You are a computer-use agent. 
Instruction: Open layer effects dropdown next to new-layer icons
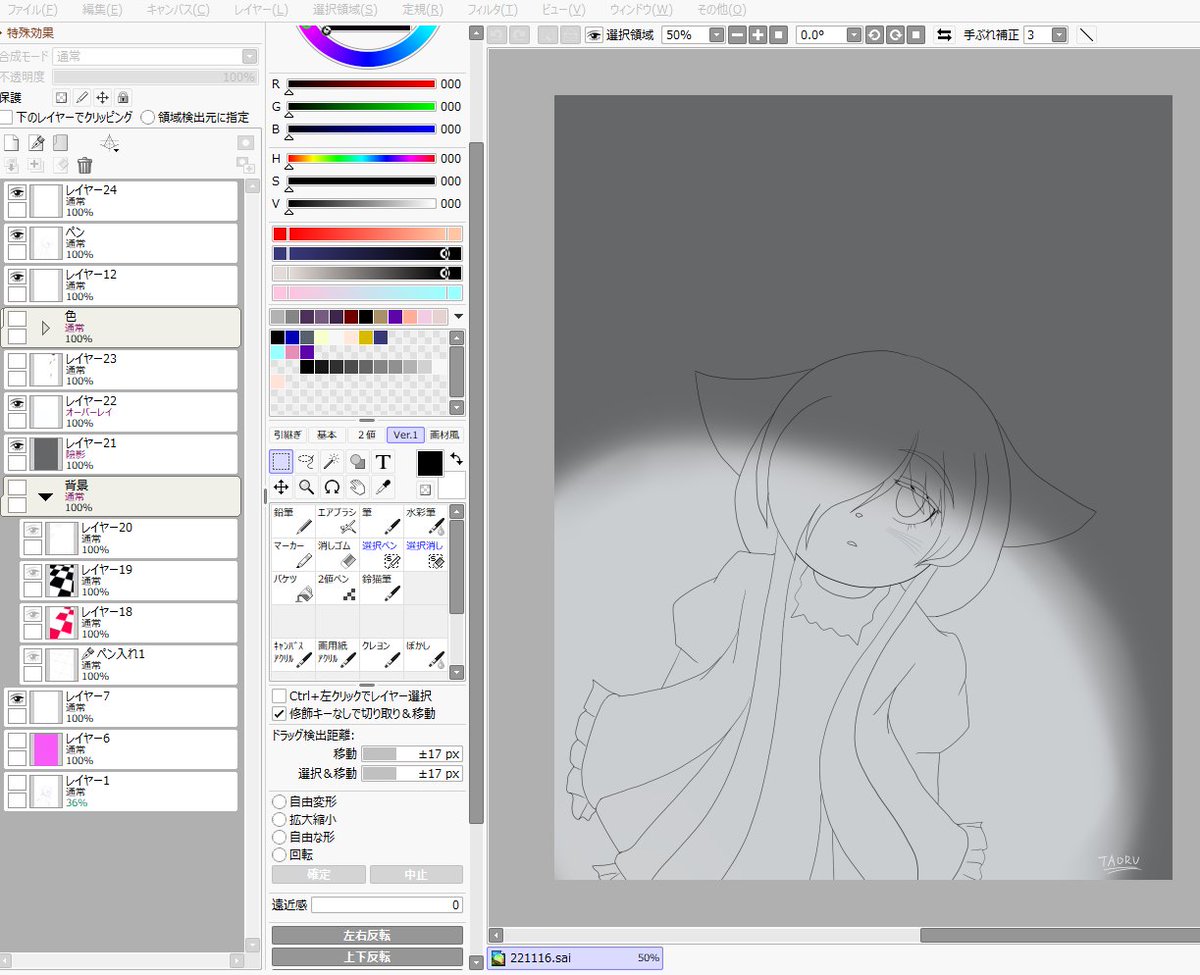tap(111, 143)
